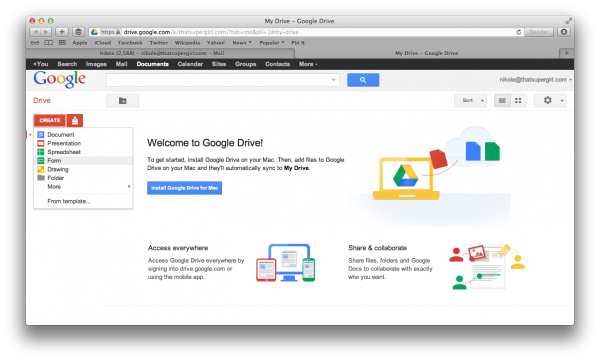This screenshot has height=361, width=600.
Task: Click the red CREATE button
Action: tap(50, 120)
